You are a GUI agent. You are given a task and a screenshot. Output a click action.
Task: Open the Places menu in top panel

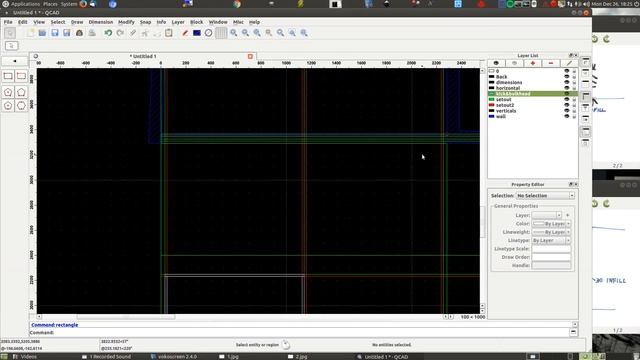(x=51, y=4)
